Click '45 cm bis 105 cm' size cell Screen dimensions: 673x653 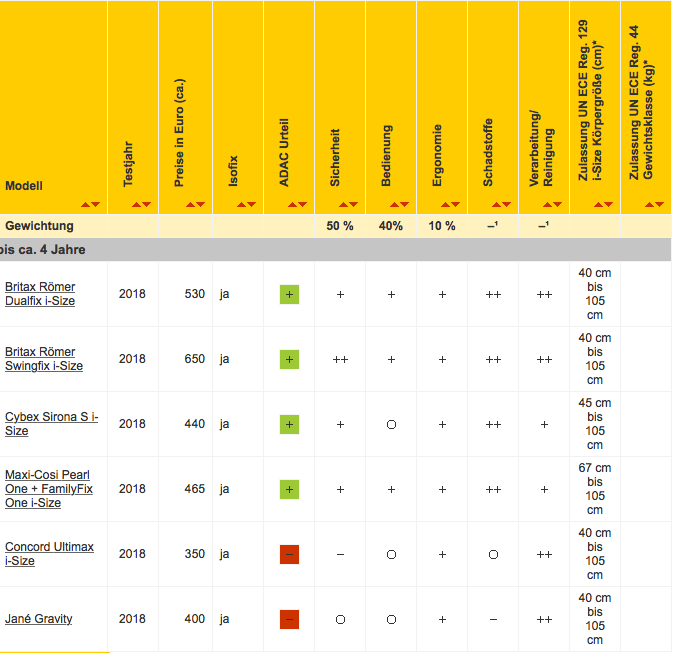coord(595,424)
